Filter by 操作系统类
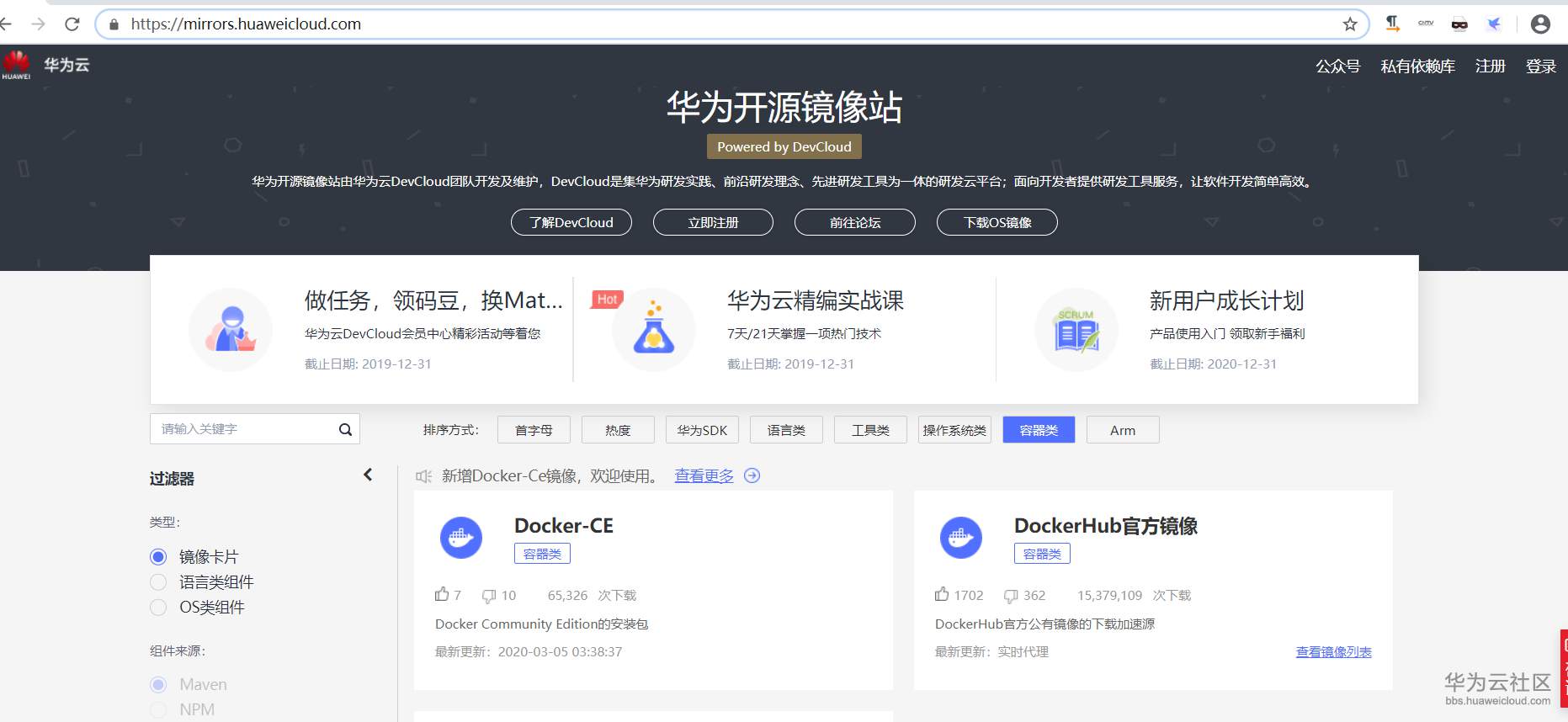The height and width of the screenshot is (722, 1568). click(954, 430)
